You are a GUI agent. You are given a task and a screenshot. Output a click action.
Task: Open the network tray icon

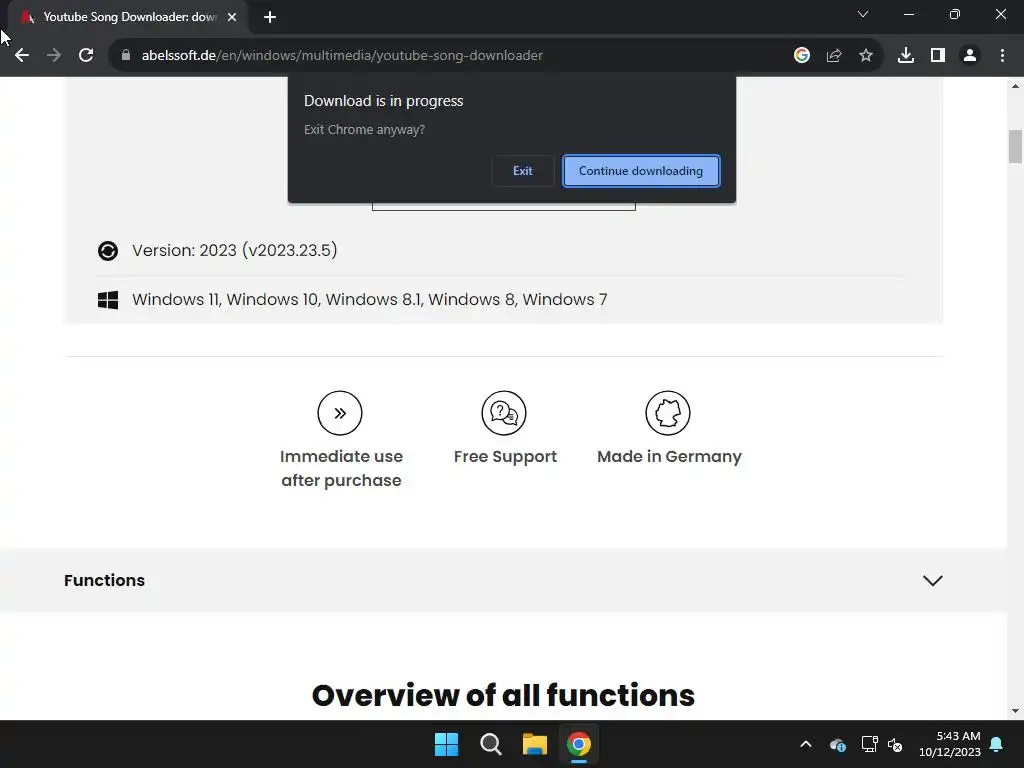coord(869,744)
